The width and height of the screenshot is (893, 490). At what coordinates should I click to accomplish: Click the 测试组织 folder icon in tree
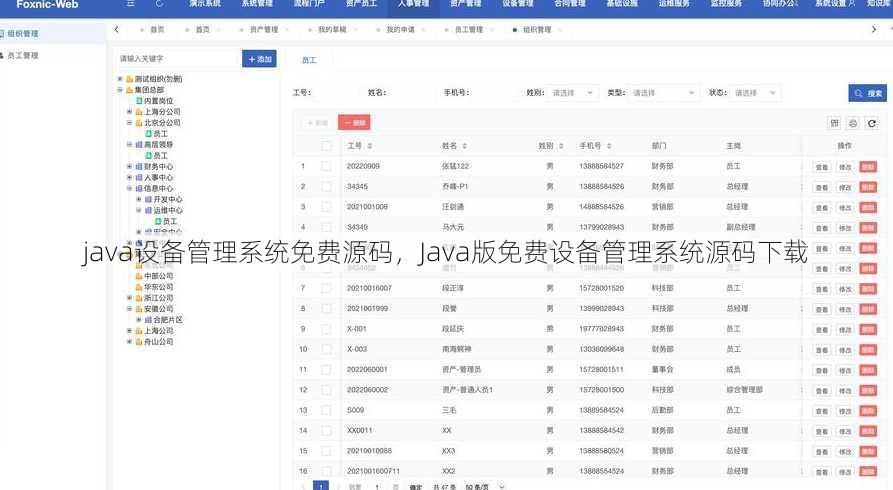pos(129,79)
